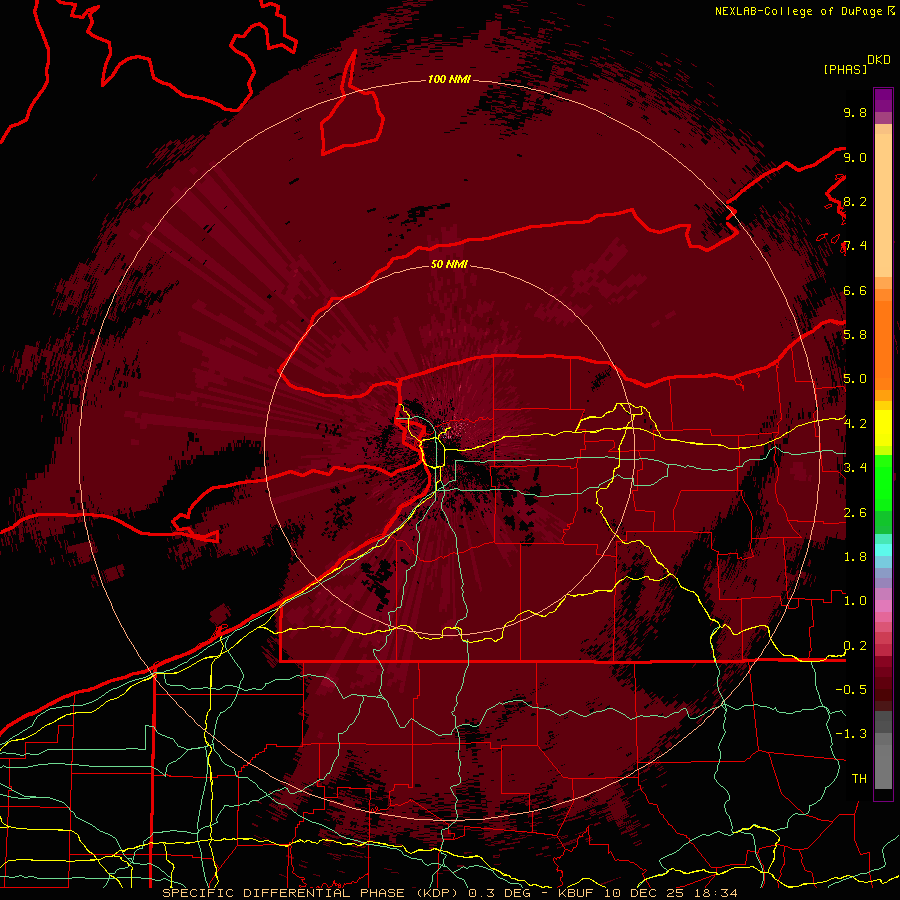This screenshot has width=900, height=900.
Task: Click the DKD [PHAS] legend title
Action: coord(856,64)
